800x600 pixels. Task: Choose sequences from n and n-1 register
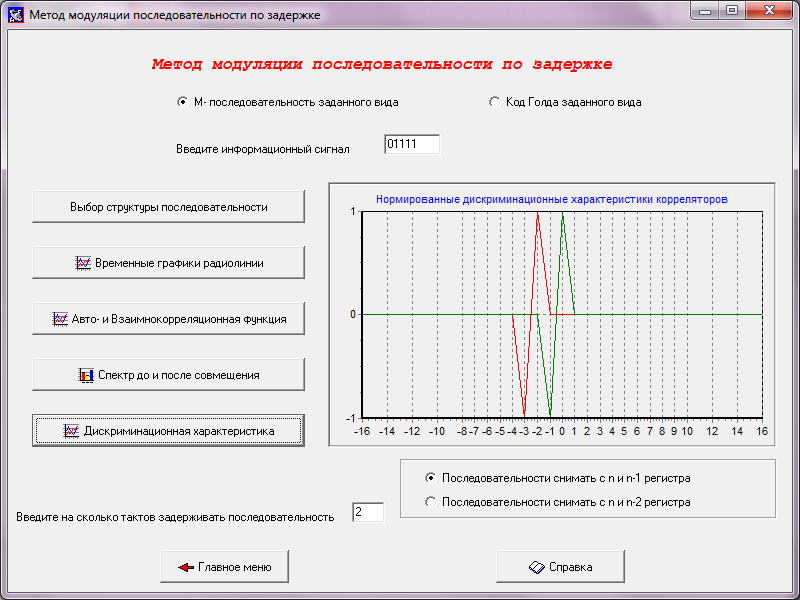coord(431,478)
